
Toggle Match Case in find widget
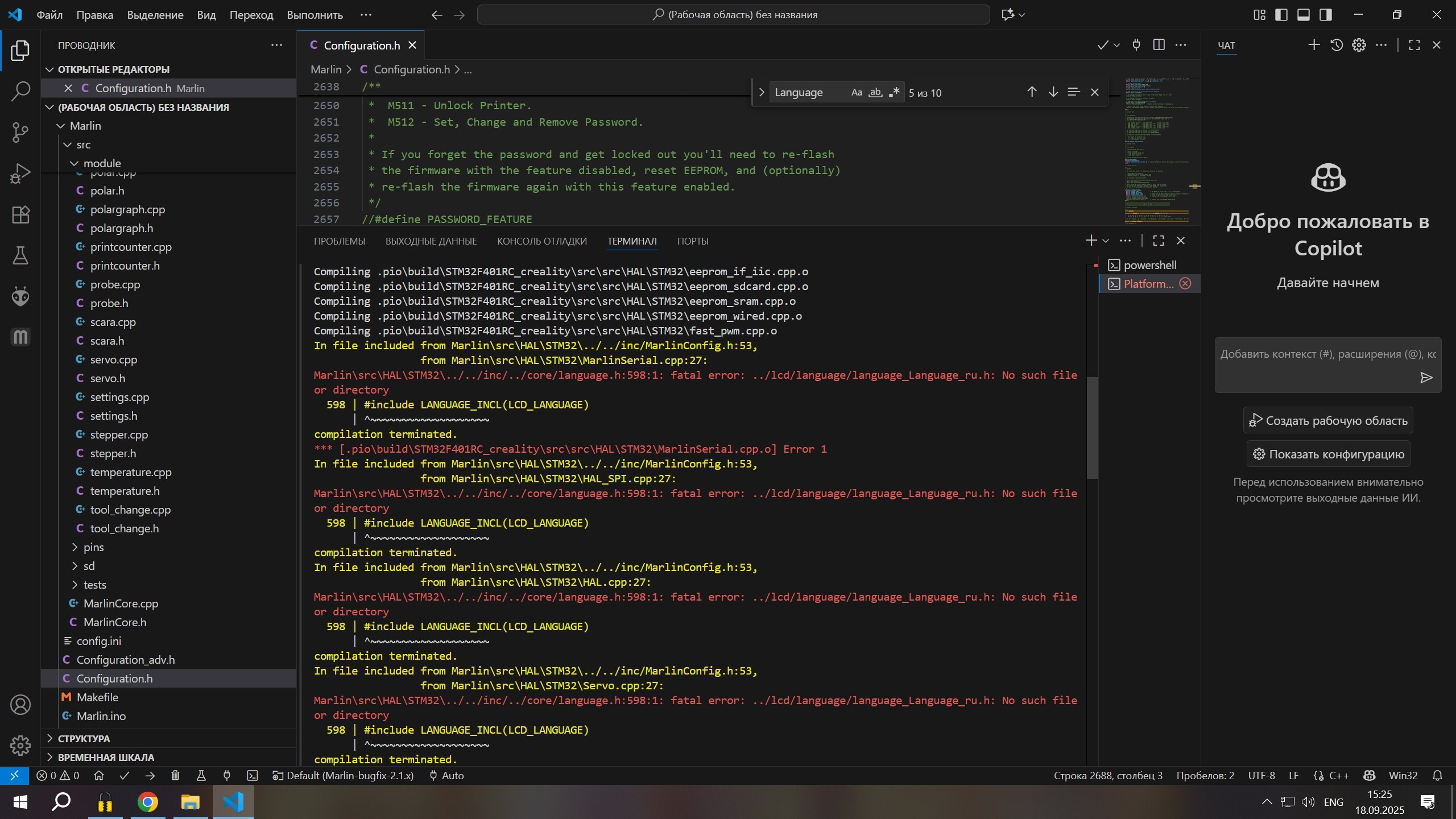tap(857, 92)
